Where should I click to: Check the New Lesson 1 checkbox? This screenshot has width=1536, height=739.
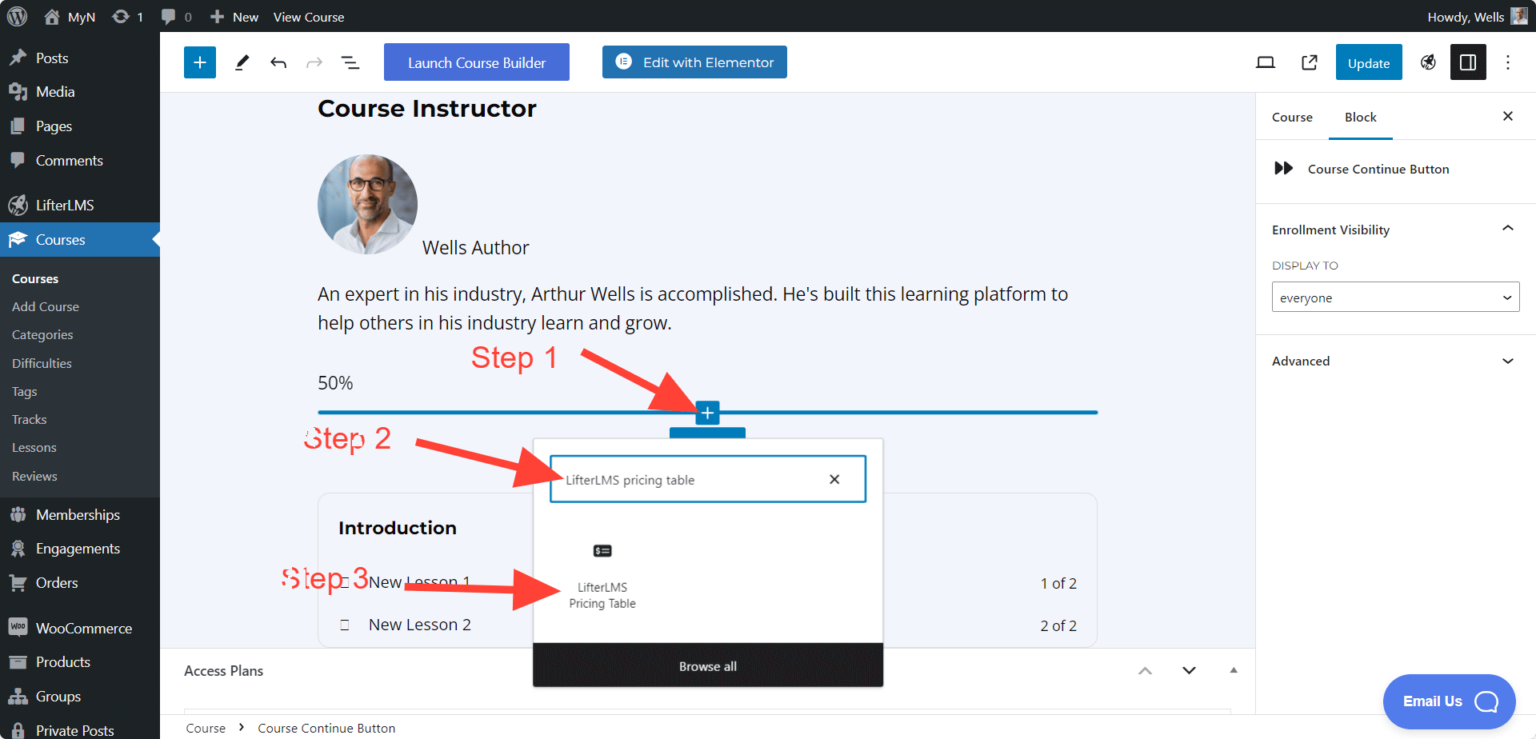345,582
